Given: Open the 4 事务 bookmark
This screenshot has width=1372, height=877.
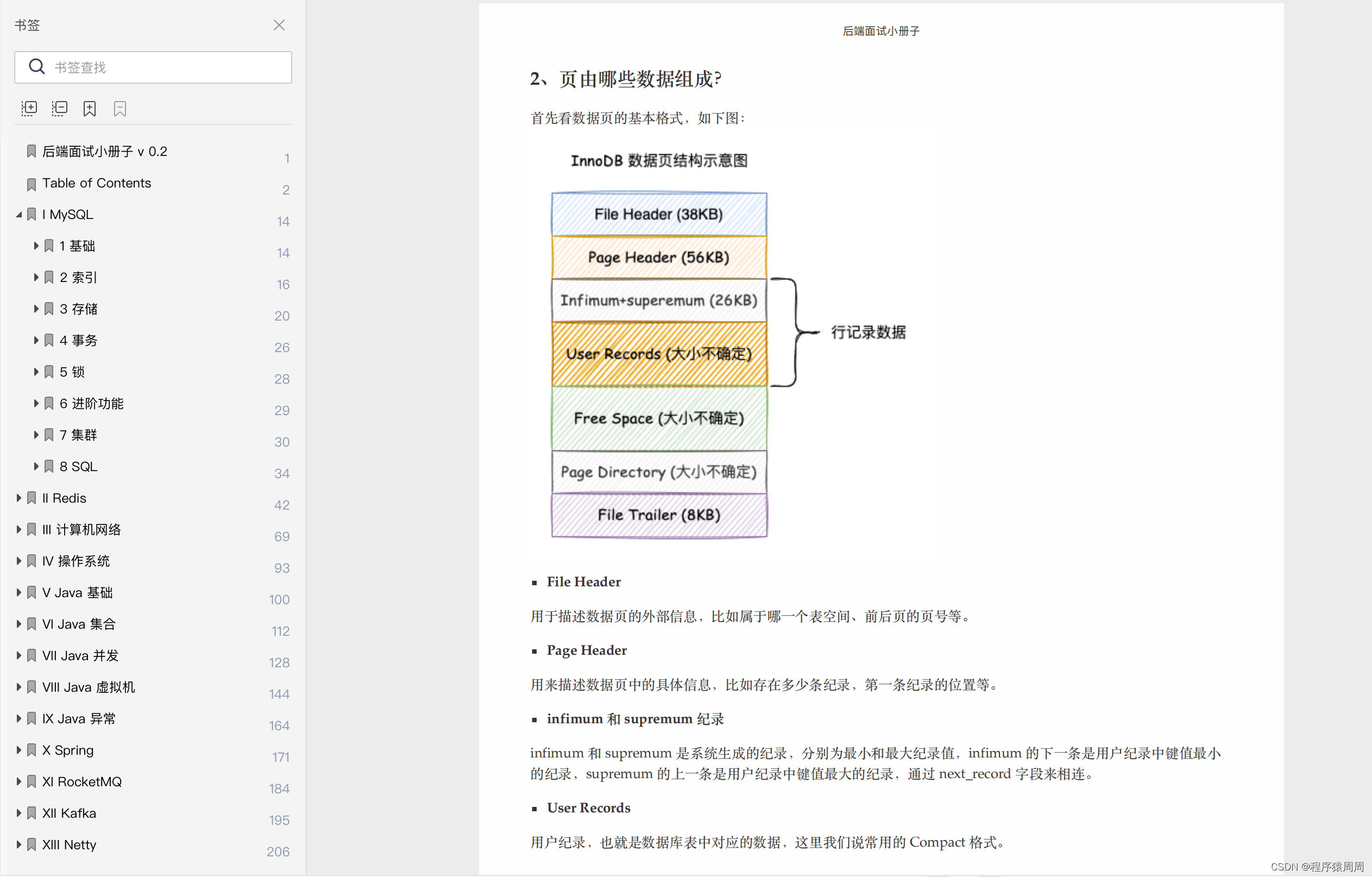Looking at the screenshot, I should 79,341.
